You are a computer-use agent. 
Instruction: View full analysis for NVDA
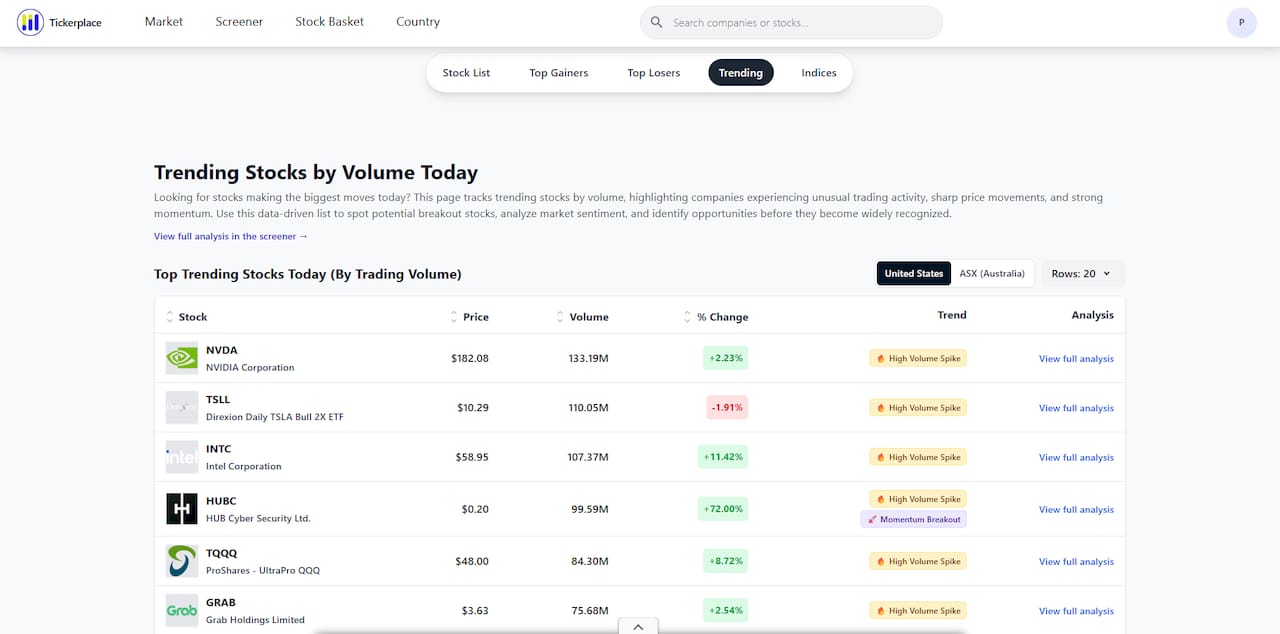(x=1076, y=358)
